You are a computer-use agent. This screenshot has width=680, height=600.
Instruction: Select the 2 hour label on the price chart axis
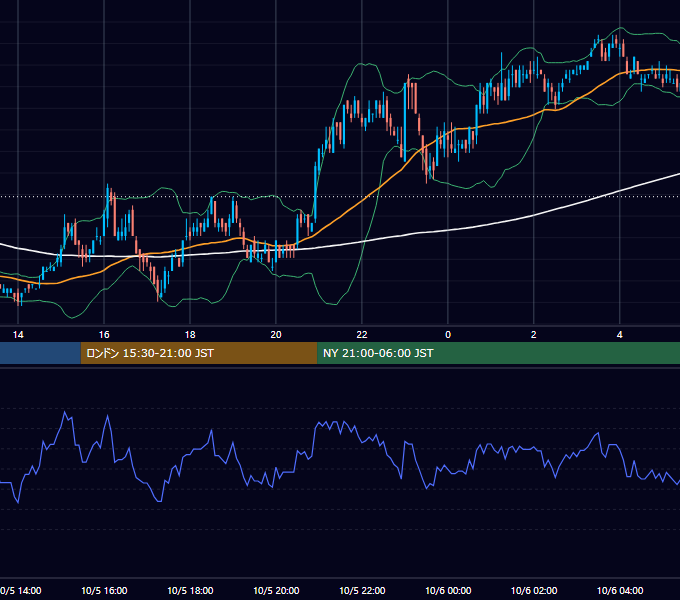point(533,335)
